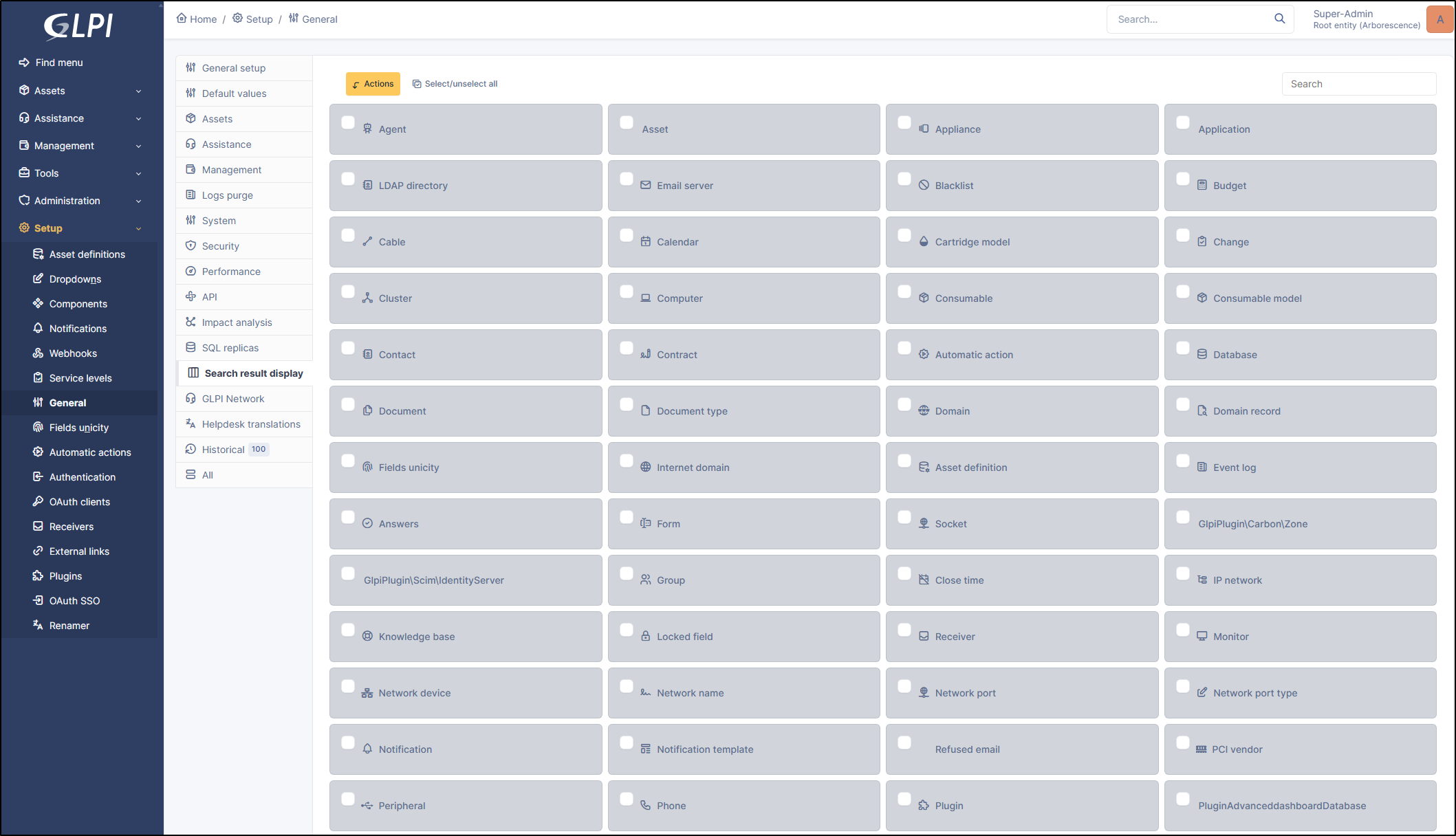This screenshot has width=1456, height=836.
Task: Open the Performance tab
Action: pos(231,272)
